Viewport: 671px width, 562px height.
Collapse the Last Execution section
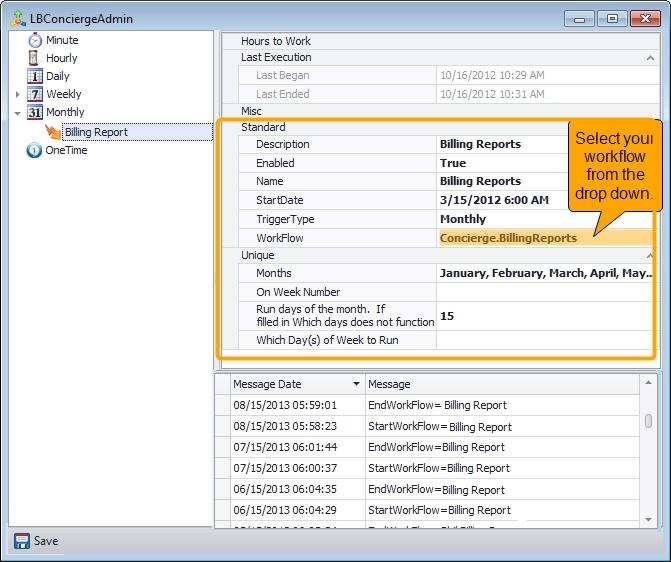click(x=650, y=58)
